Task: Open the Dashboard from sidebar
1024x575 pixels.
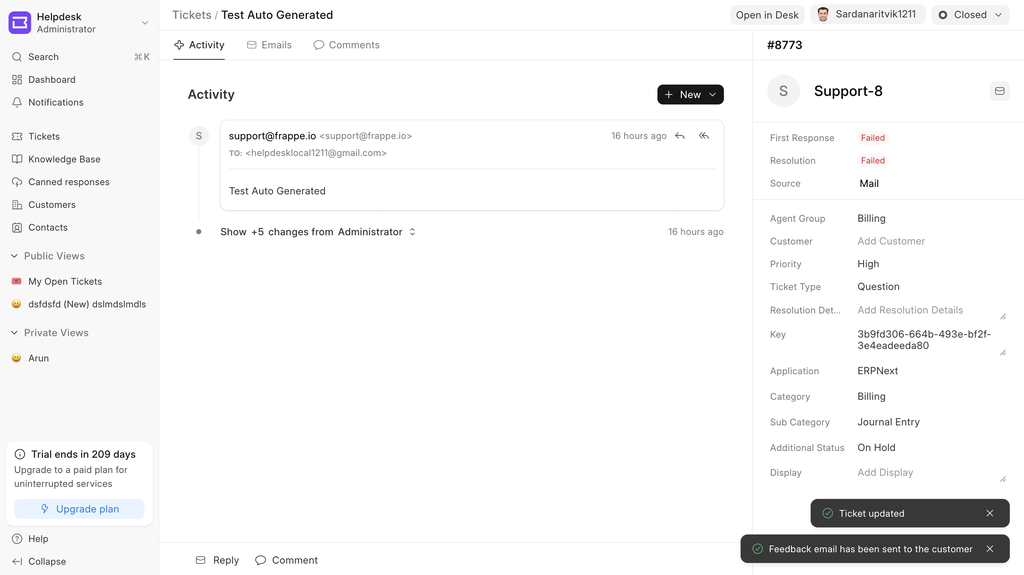Action: [51, 80]
